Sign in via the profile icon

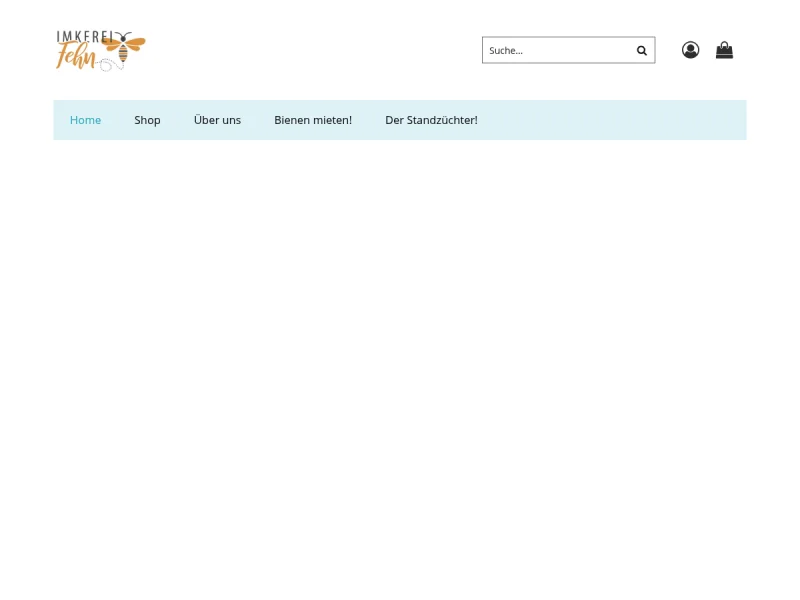[x=690, y=50]
